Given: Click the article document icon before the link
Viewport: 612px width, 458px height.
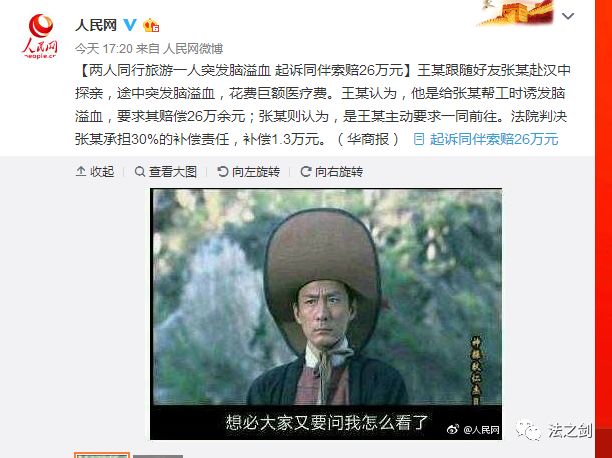Looking at the screenshot, I should pyautogui.click(x=419, y=139).
